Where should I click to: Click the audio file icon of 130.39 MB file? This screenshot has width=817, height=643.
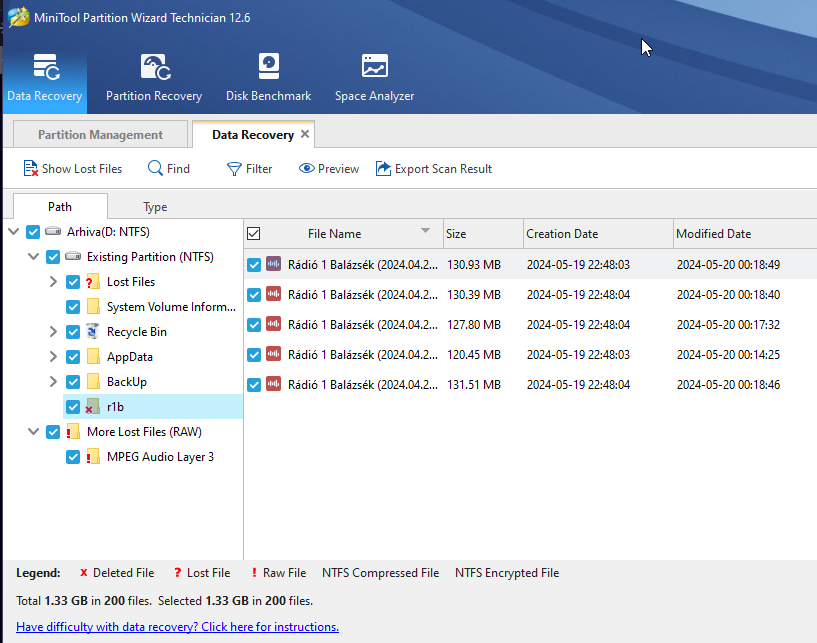(274, 294)
